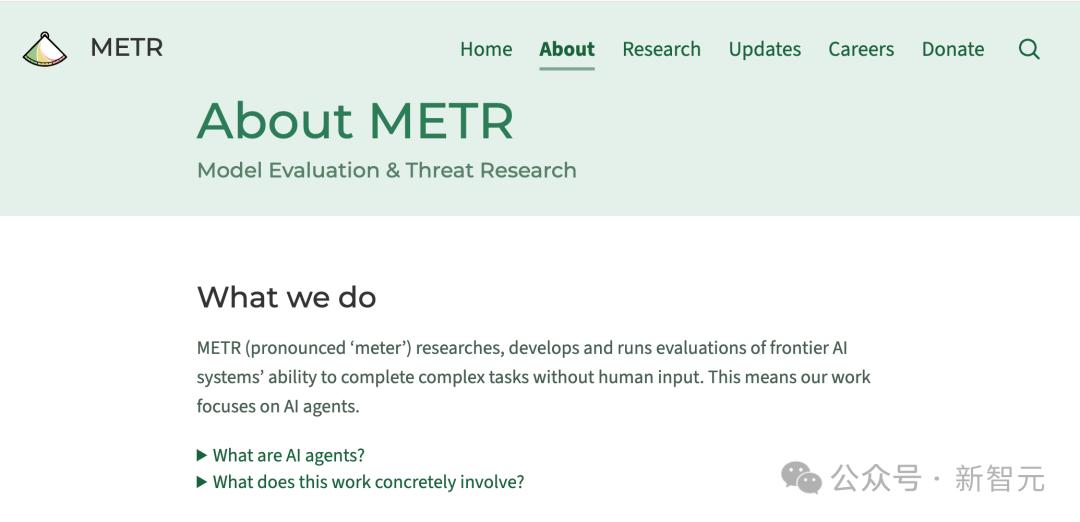Select the About nav item
Viewport: 1080px width, 522px height.
[567, 50]
